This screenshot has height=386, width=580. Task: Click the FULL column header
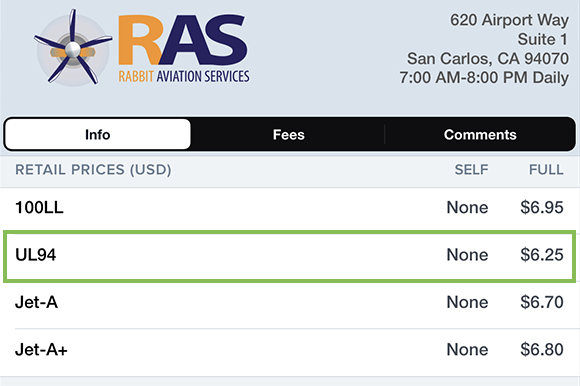pos(546,170)
